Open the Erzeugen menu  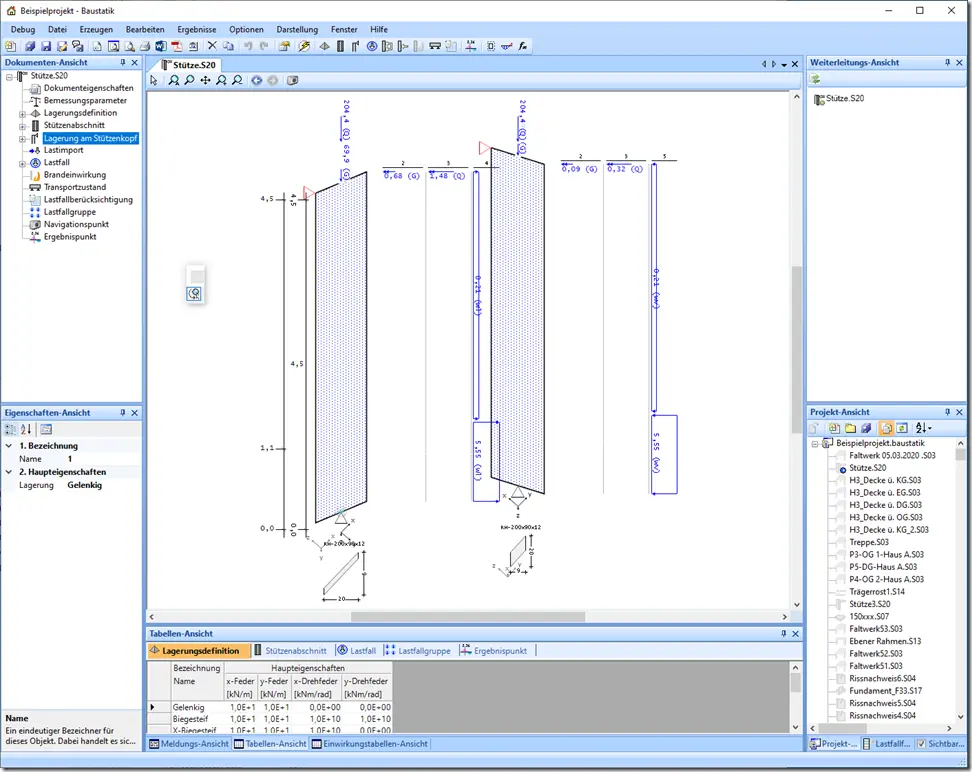pos(96,29)
